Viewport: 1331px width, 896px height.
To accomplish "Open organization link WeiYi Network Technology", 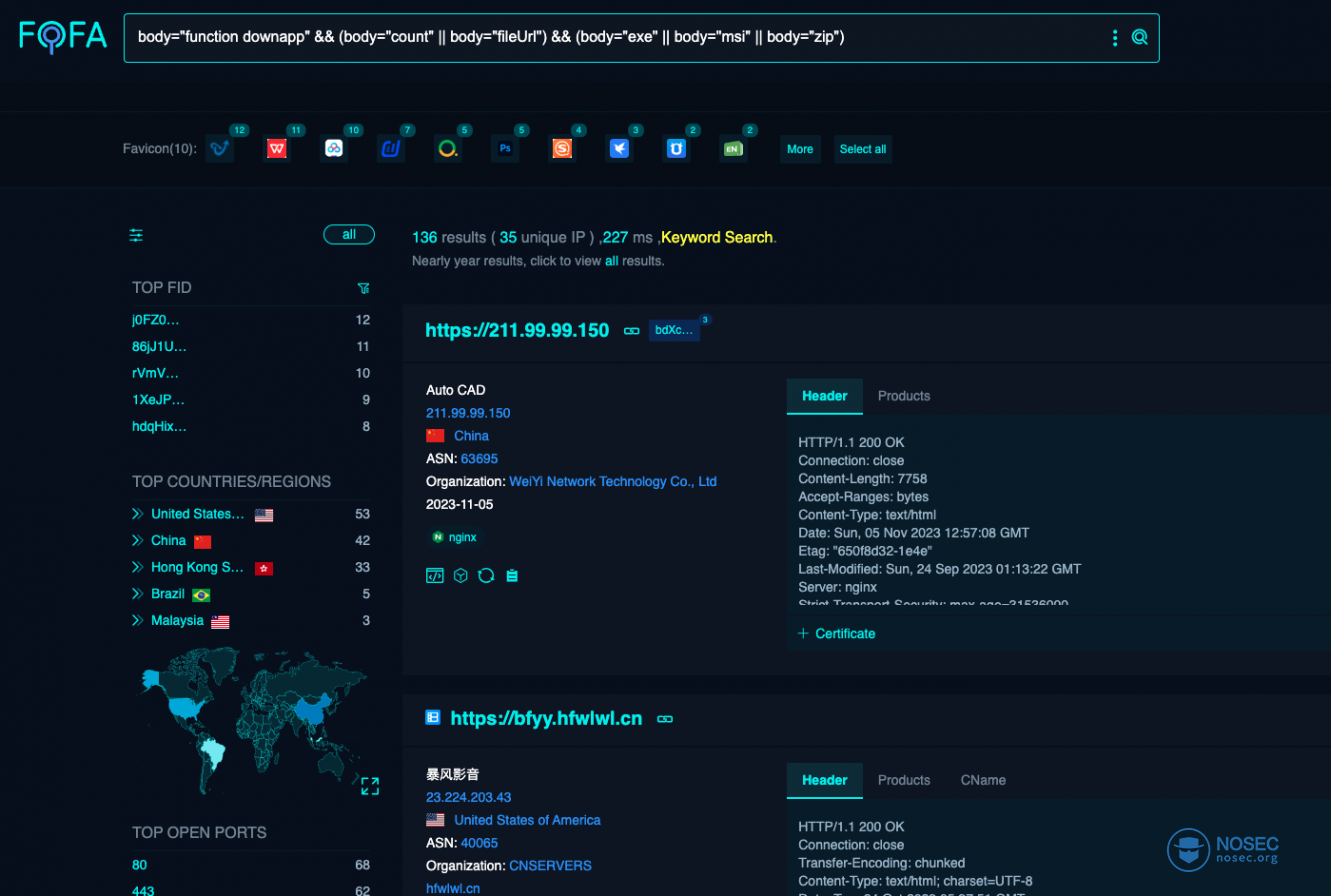I will coord(613,481).
